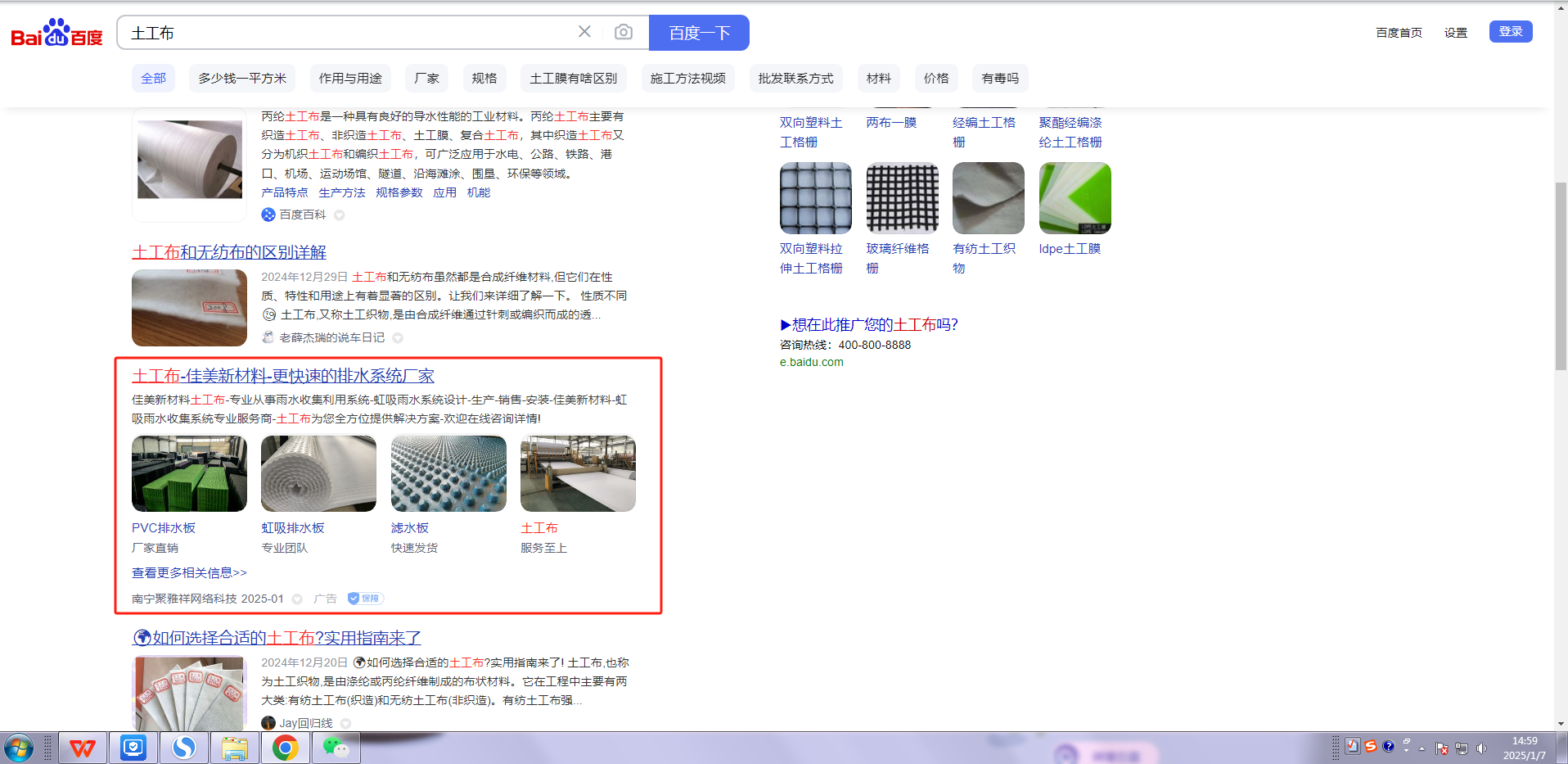
Task: Select the 有毒吗 tab
Action: point(1000,79)
